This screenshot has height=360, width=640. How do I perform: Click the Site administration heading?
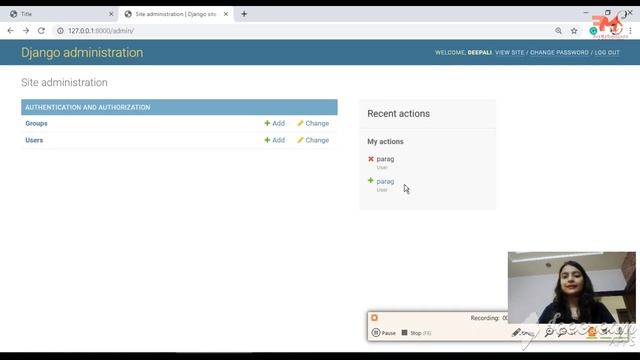(x=64, y=82)
